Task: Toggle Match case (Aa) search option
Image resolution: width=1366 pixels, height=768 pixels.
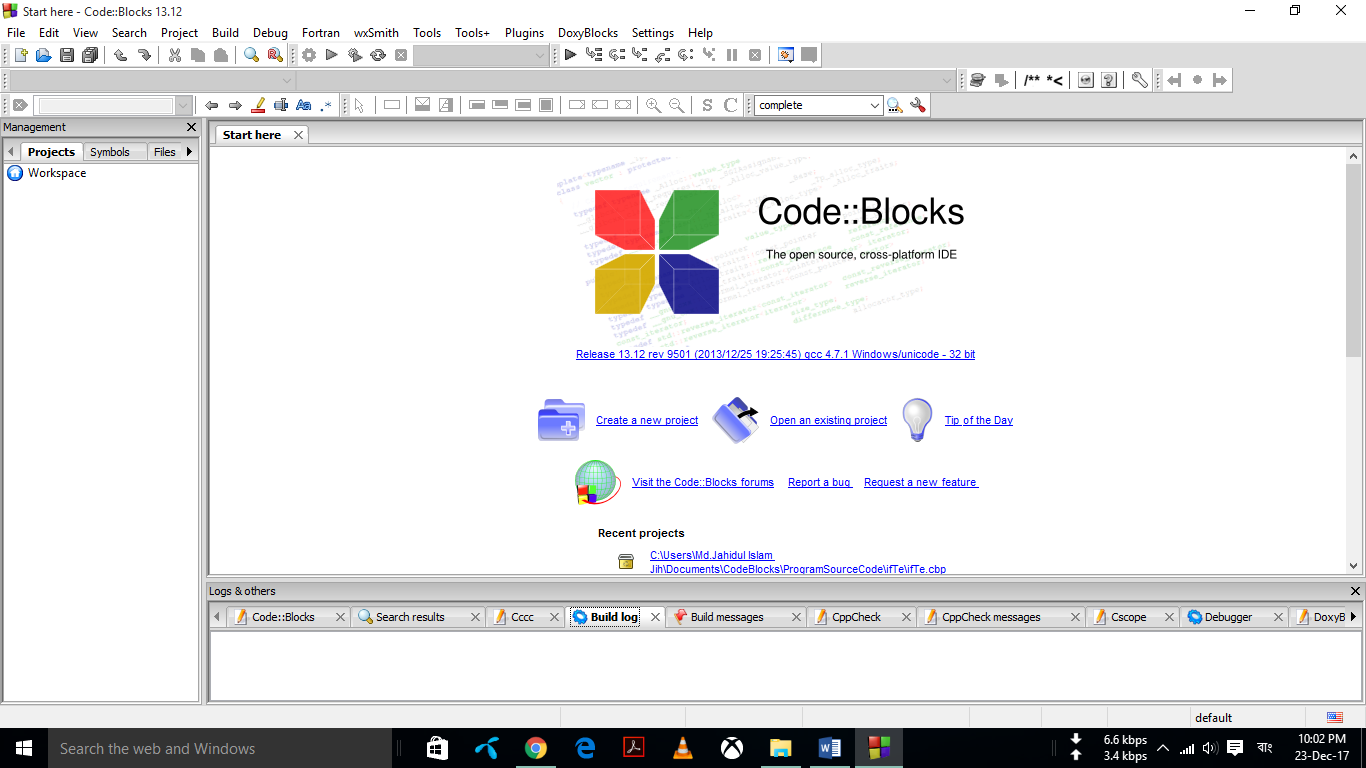Action: coord(304,105)
